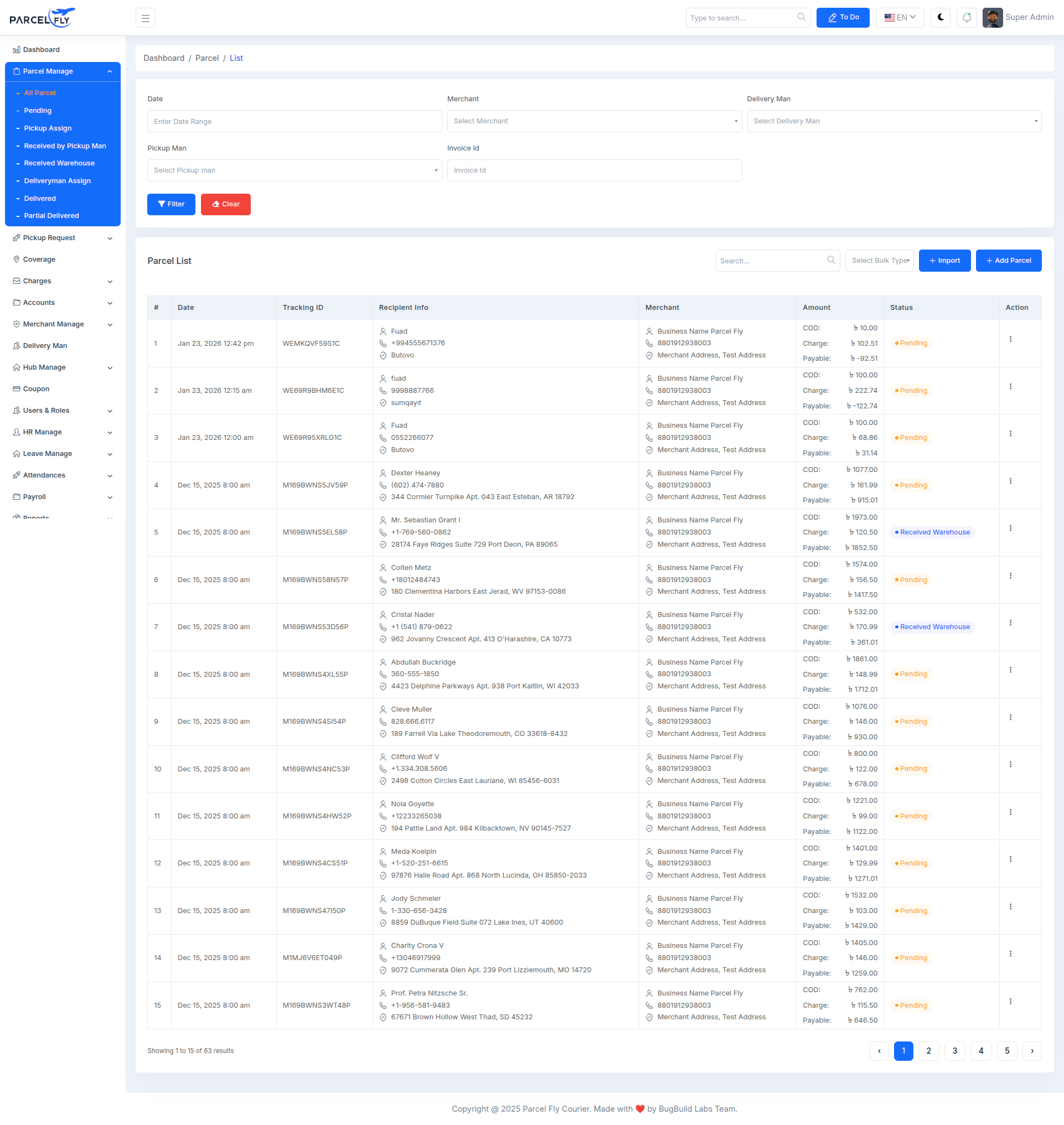Click the US flag language icon
The width and height of the screenshot is (1064, 1125).
tap(889, 17)
